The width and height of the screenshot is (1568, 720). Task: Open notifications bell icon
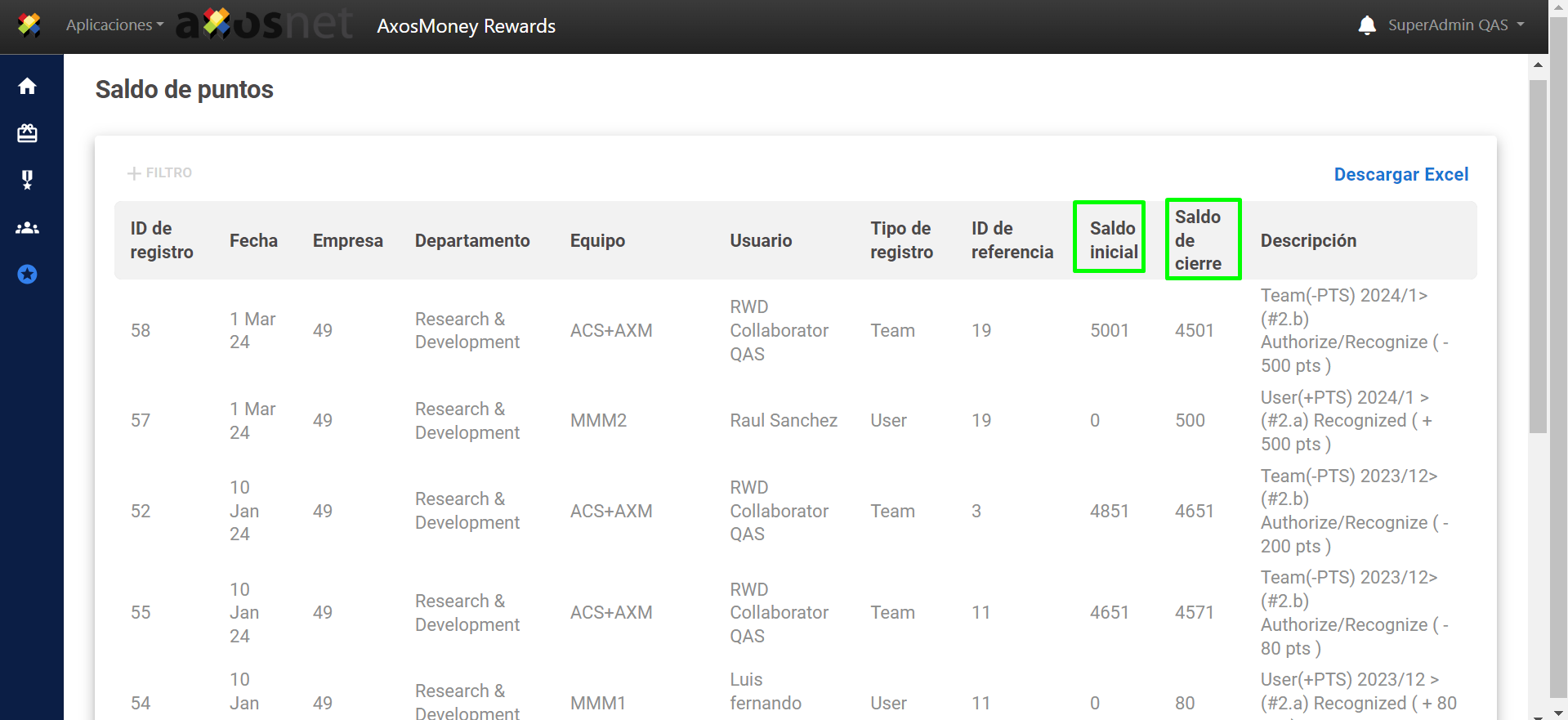pyautogui.click(x=1366, y=25)
